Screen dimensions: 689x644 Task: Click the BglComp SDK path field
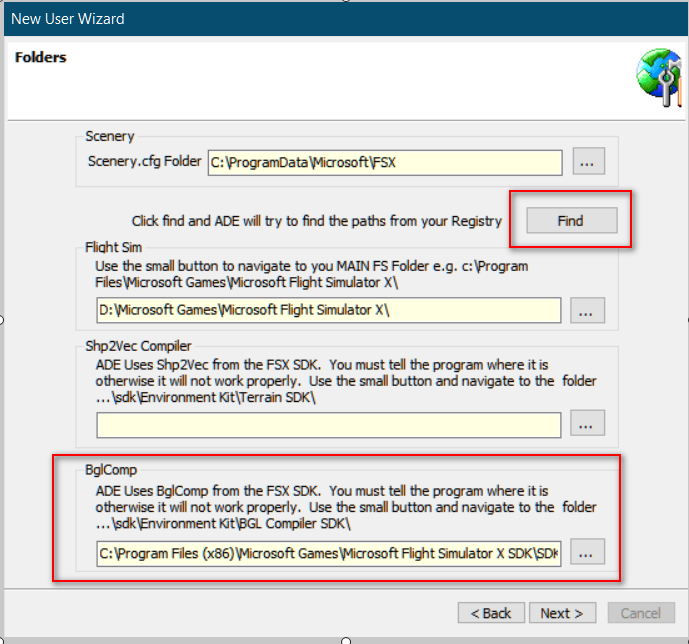[328, 553]
